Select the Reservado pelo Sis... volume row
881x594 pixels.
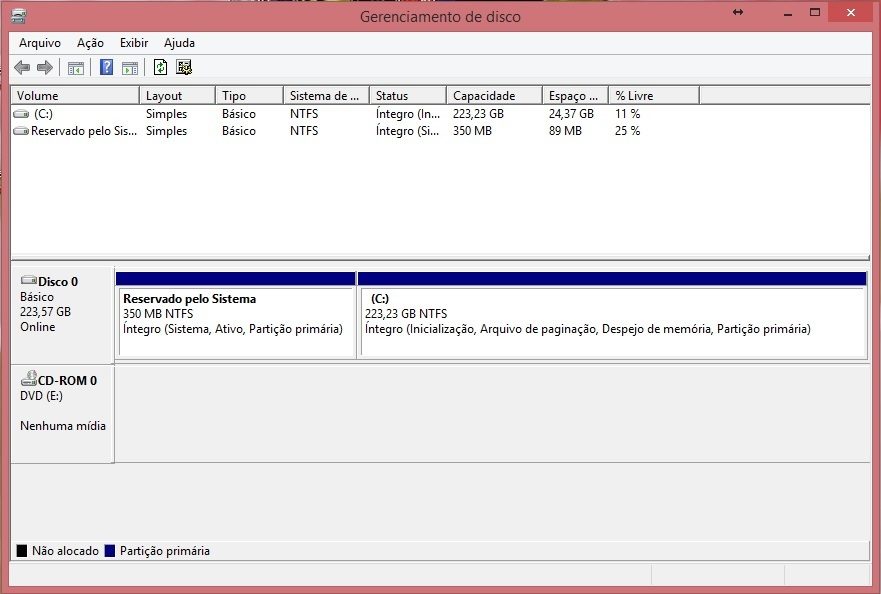click(355, 131)
